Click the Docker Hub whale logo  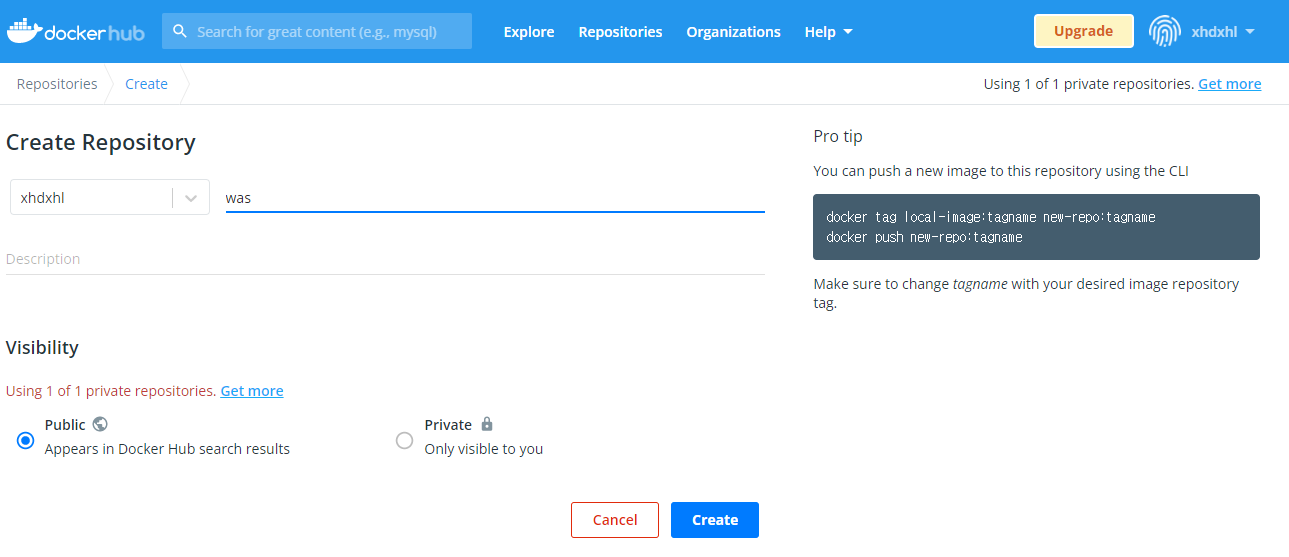coord(76,31)
